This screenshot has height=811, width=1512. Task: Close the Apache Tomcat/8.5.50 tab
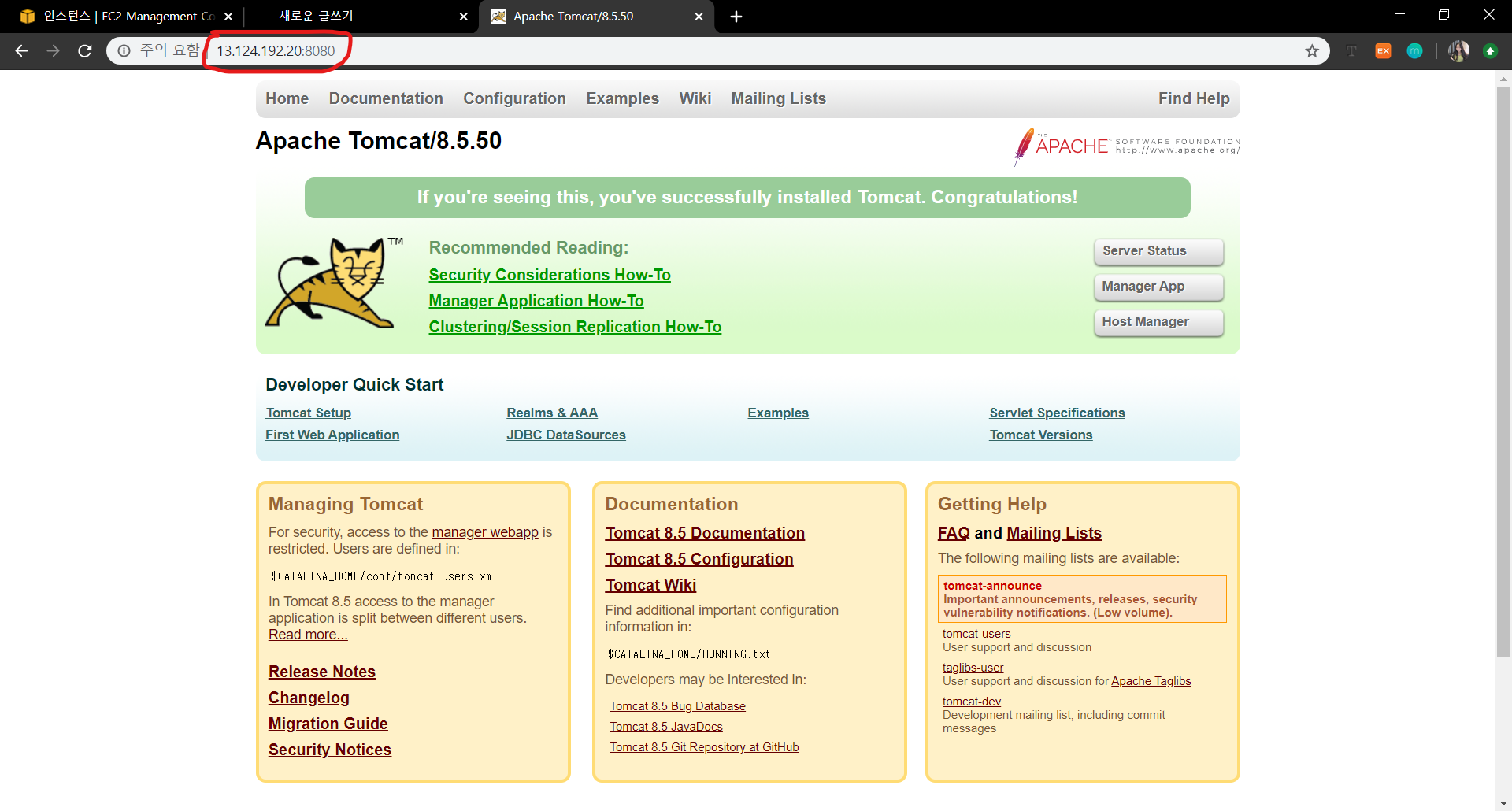click(699, 17)
